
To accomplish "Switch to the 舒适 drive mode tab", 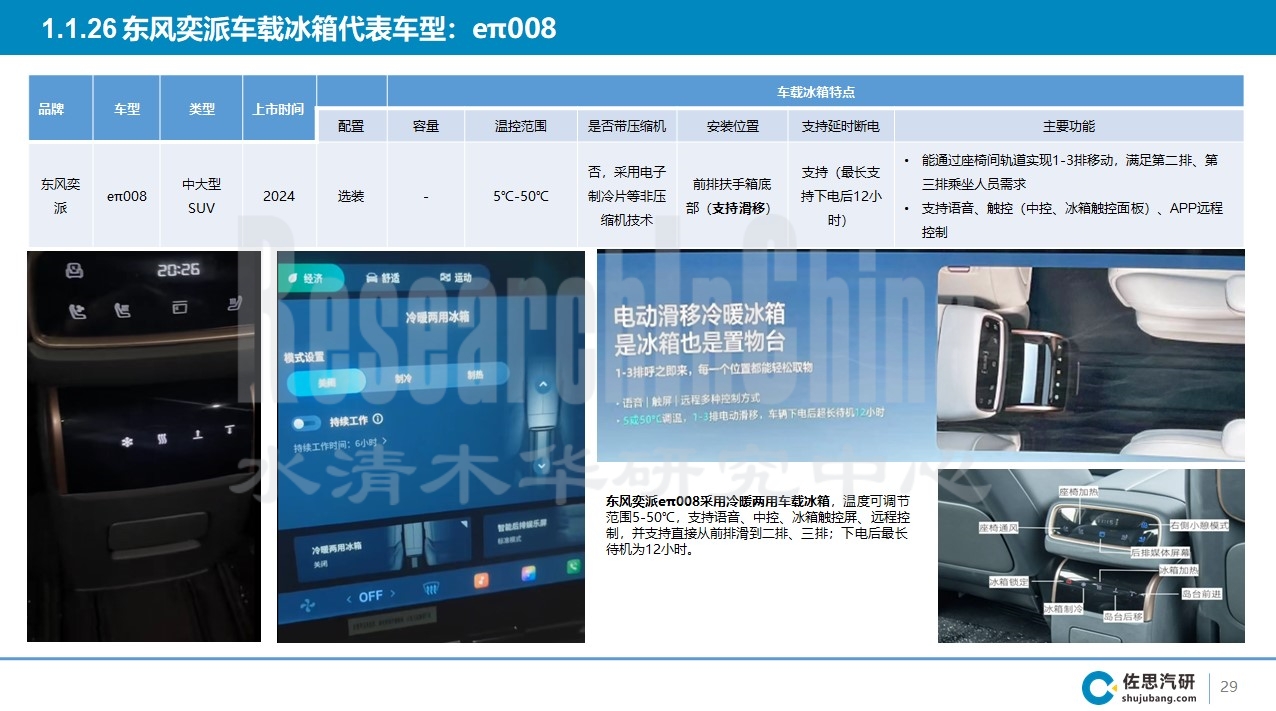I will point(383,278).
